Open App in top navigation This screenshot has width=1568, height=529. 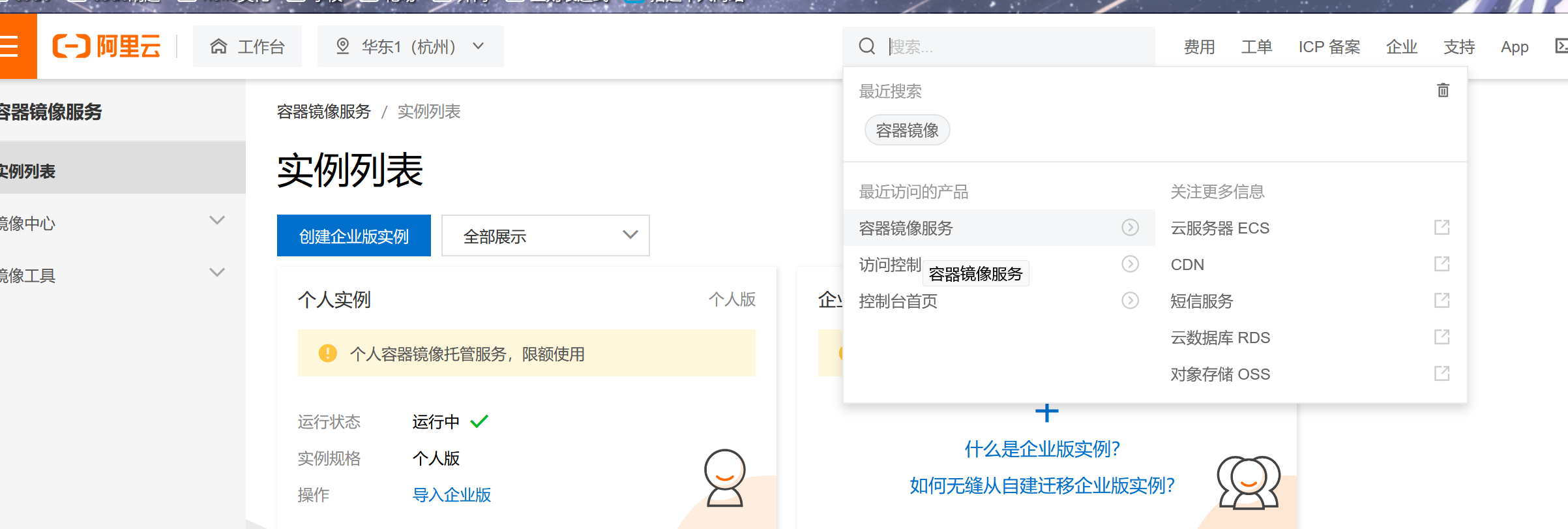[x=1515, y=47]
